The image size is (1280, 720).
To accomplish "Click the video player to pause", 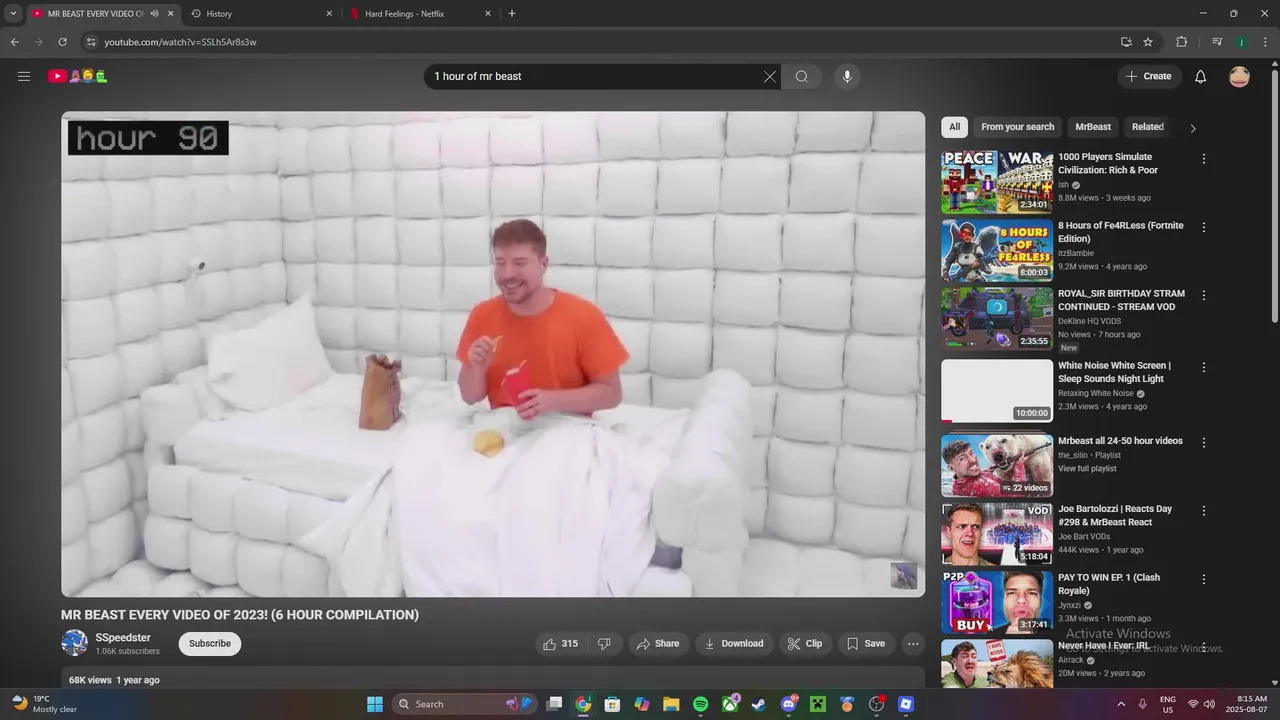I will click(493, 354).
